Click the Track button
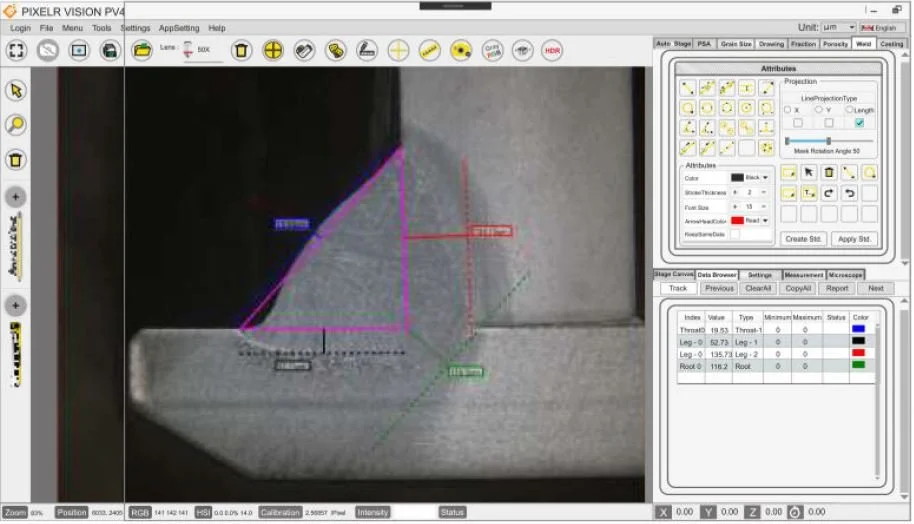914x524 pixels. (678, 289)
